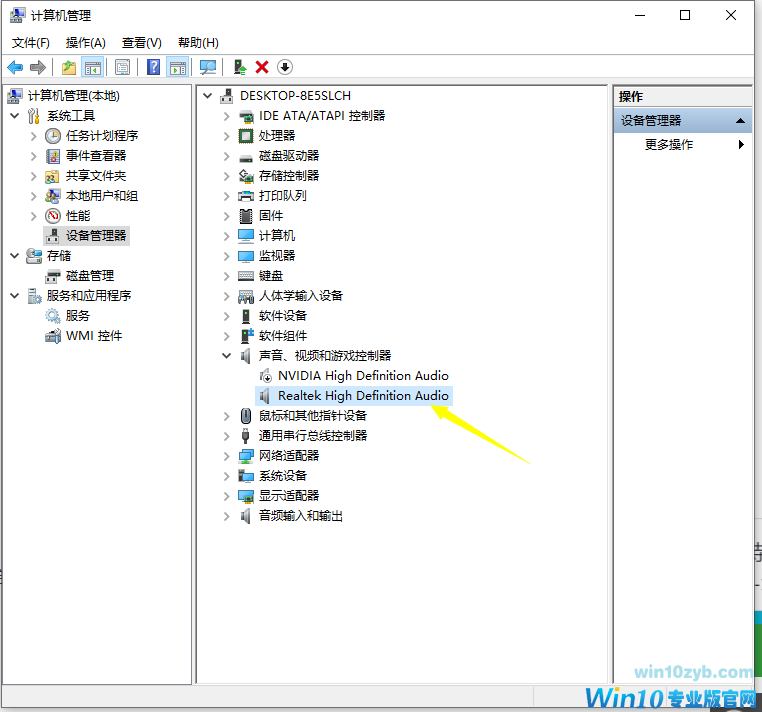This screenshot has height=712, width=762.
Task: Minimize the 计算机管理 window
Action: click(x=640, y=16)
